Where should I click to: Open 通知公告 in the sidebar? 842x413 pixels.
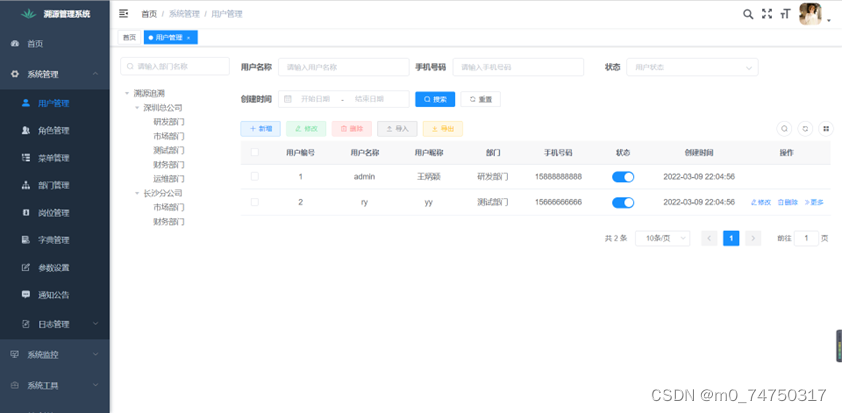55,295
